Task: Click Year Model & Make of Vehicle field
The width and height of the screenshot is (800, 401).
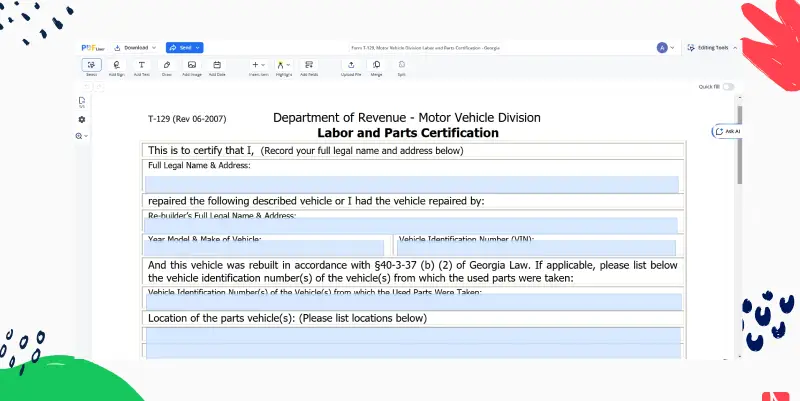Action: [264, 248]
